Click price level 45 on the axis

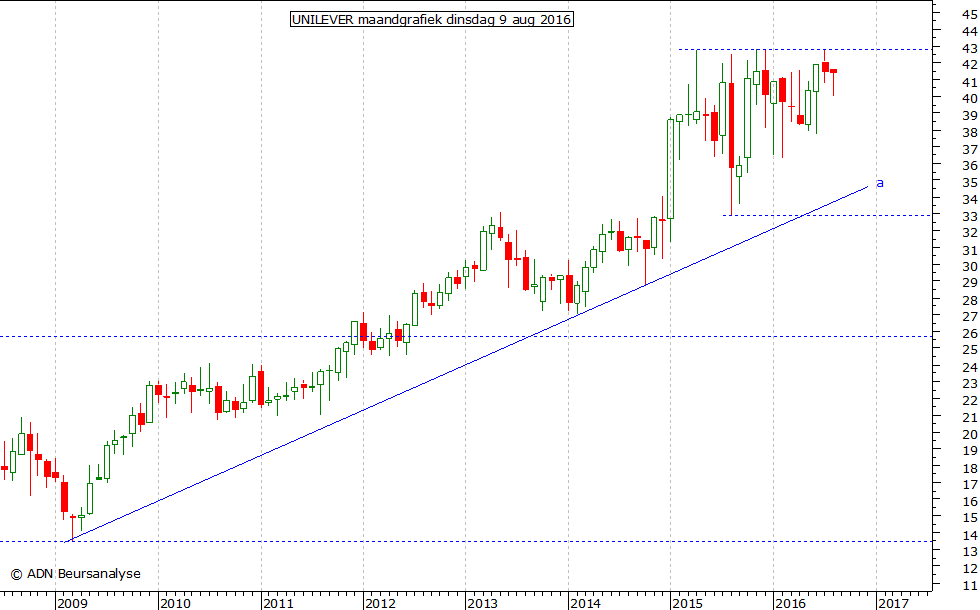tap(970, 14)
